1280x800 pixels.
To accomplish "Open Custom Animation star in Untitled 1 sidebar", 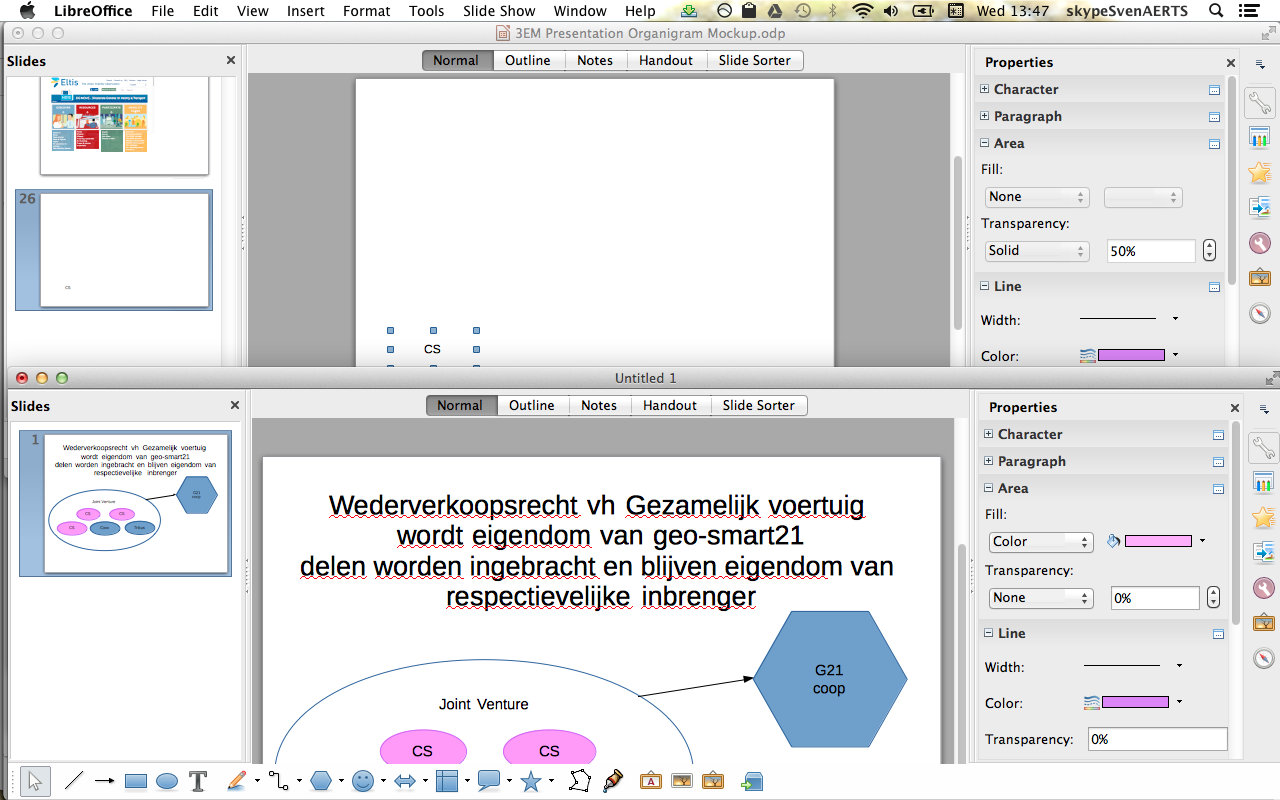I will pyautogui.click(x=1263, y=517).
